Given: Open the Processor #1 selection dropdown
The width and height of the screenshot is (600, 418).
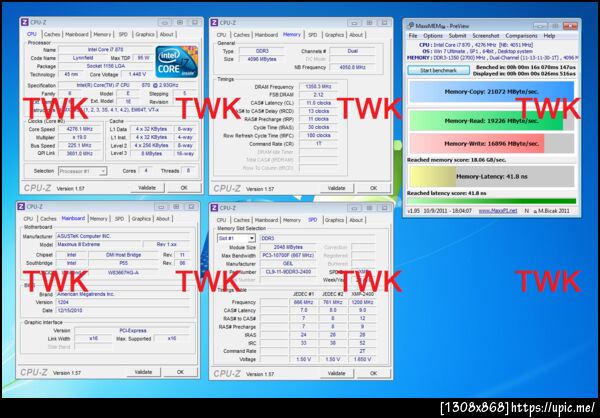Looking at the screenshot, I should (x=82, y=171).
